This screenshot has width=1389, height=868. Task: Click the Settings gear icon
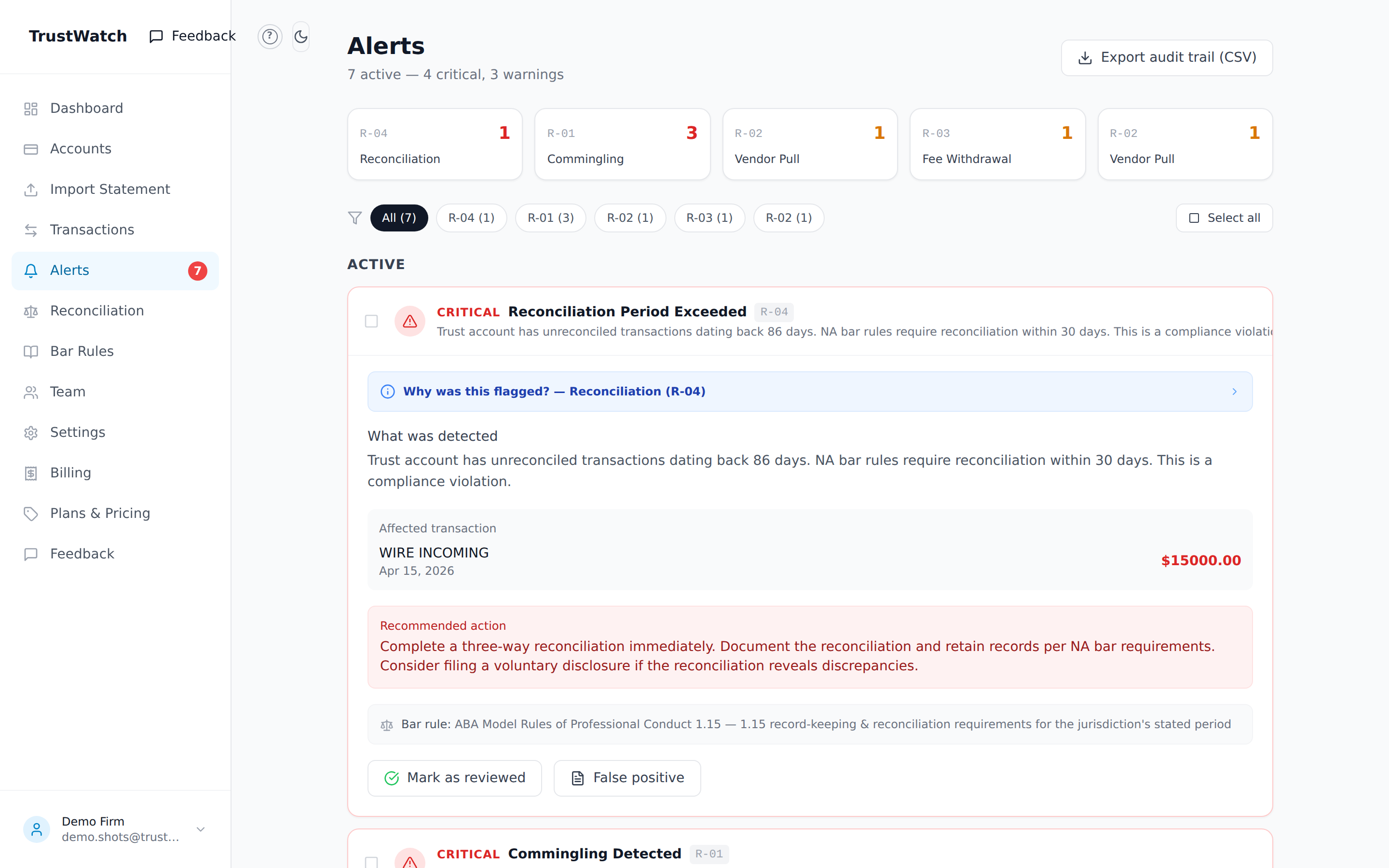31,432
